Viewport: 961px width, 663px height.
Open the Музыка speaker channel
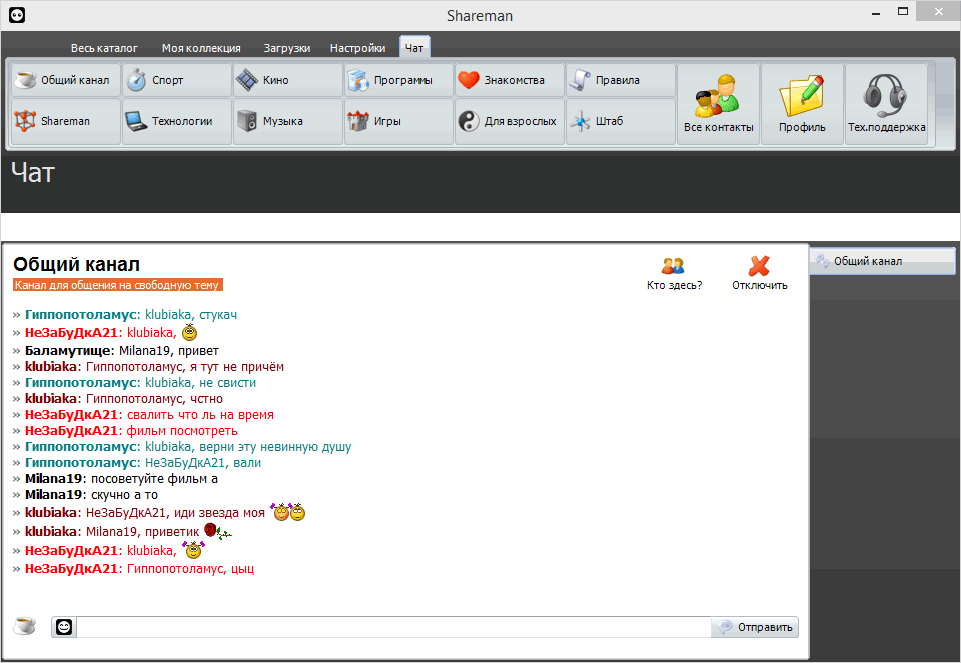click(287, 121)
